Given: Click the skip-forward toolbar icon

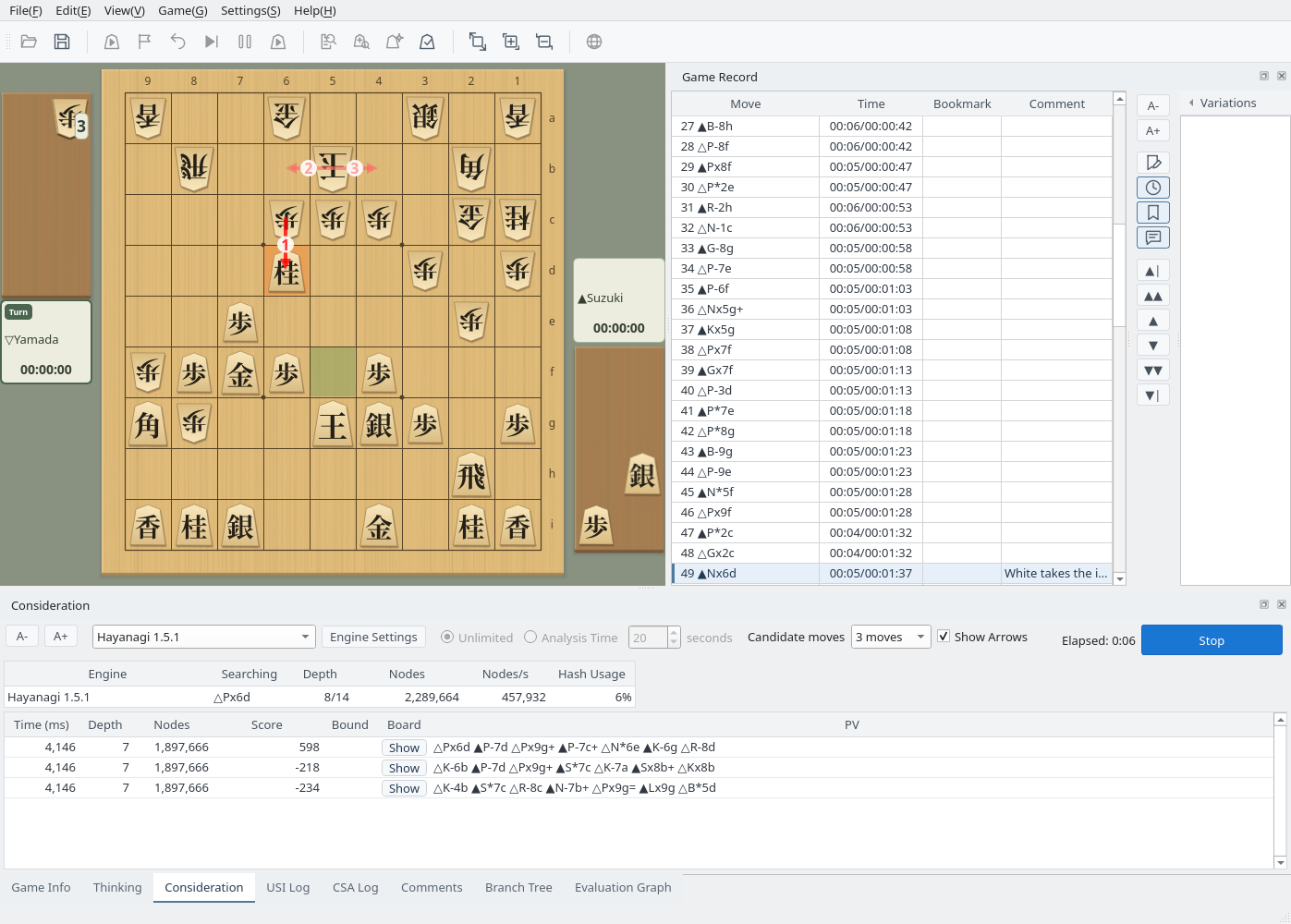Looking at the screenshot, I should (212, 42).
